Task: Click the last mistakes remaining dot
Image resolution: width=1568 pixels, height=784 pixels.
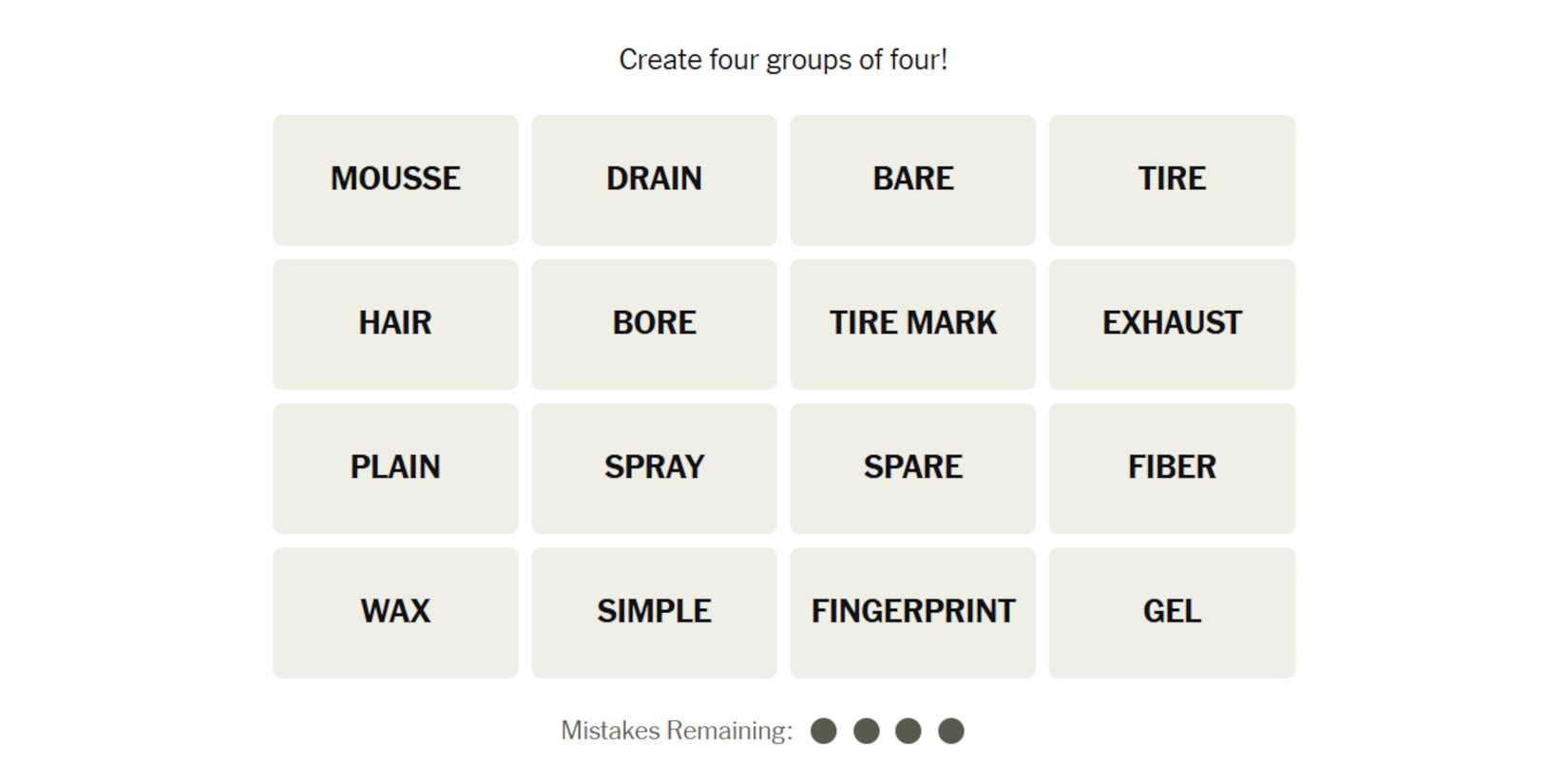Action: (950, 731)
